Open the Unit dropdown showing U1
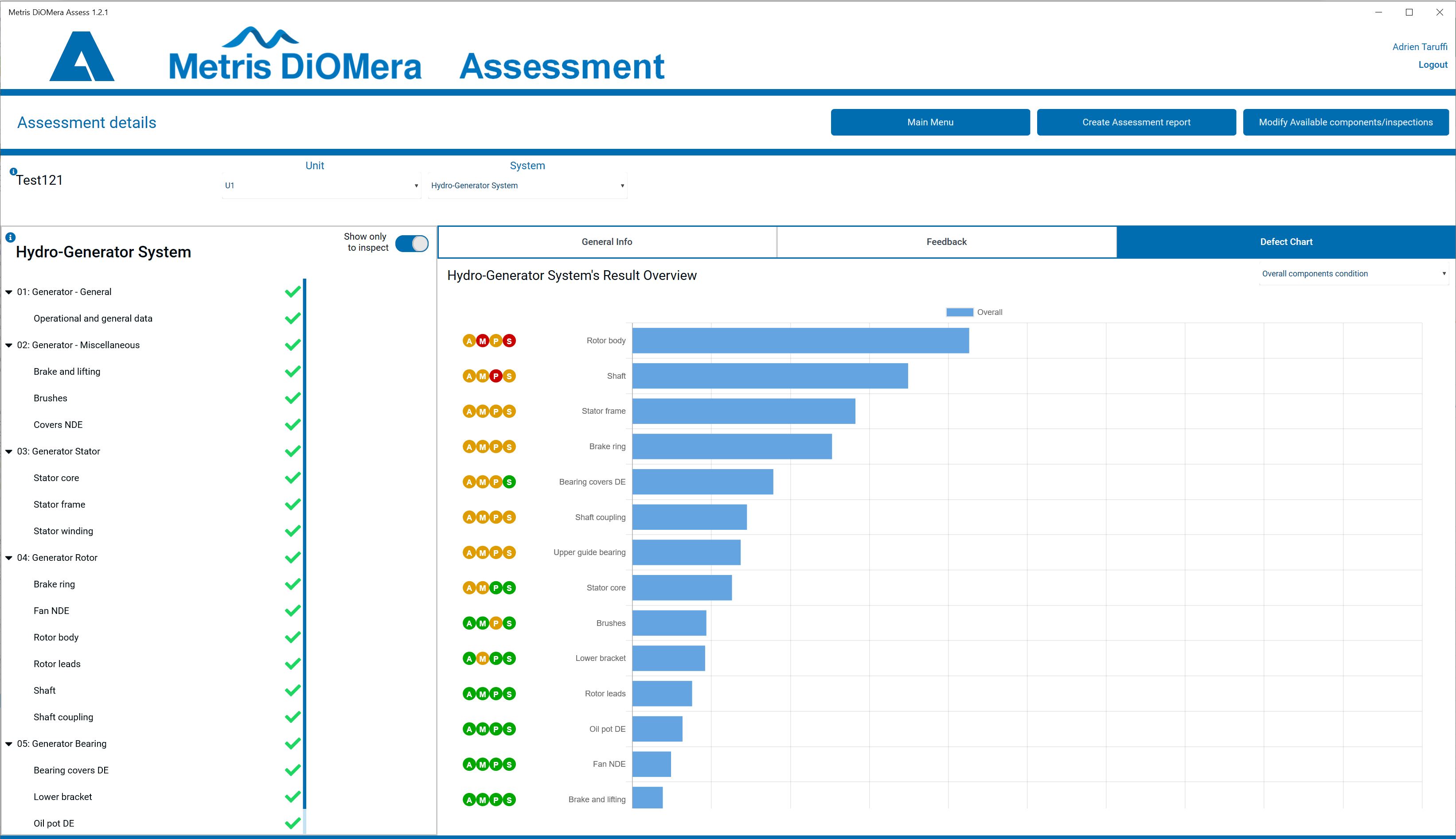The width and height of the screenshot is (1456, 839). 321,186
